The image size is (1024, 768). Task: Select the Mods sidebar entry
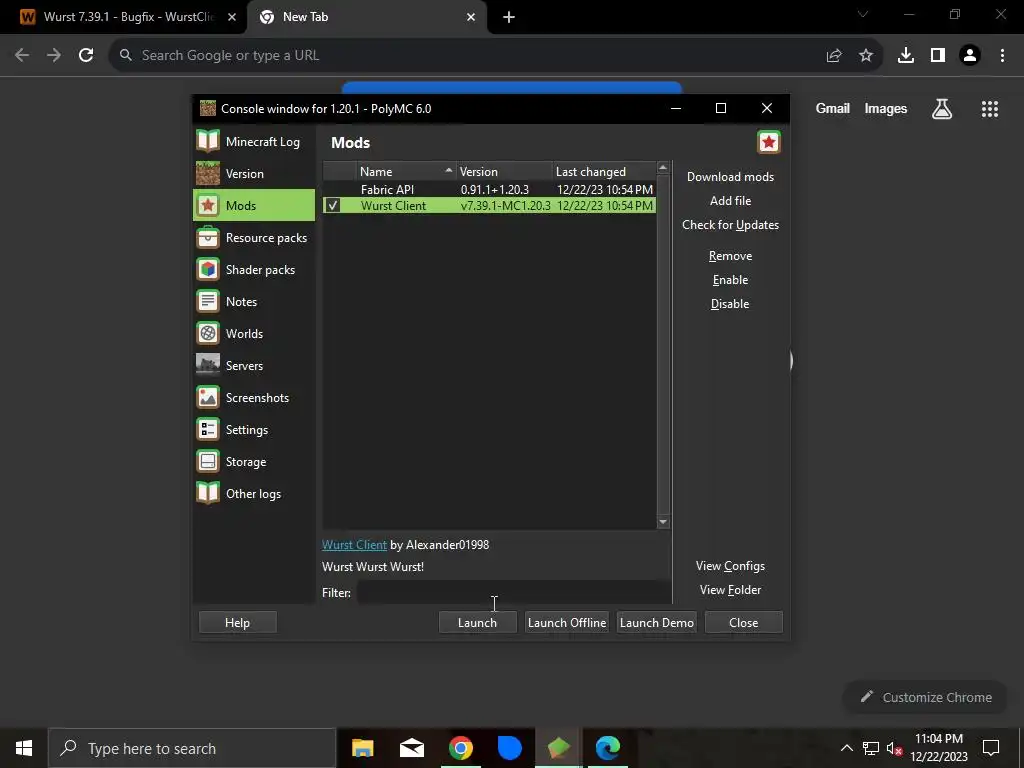point(254,205)
